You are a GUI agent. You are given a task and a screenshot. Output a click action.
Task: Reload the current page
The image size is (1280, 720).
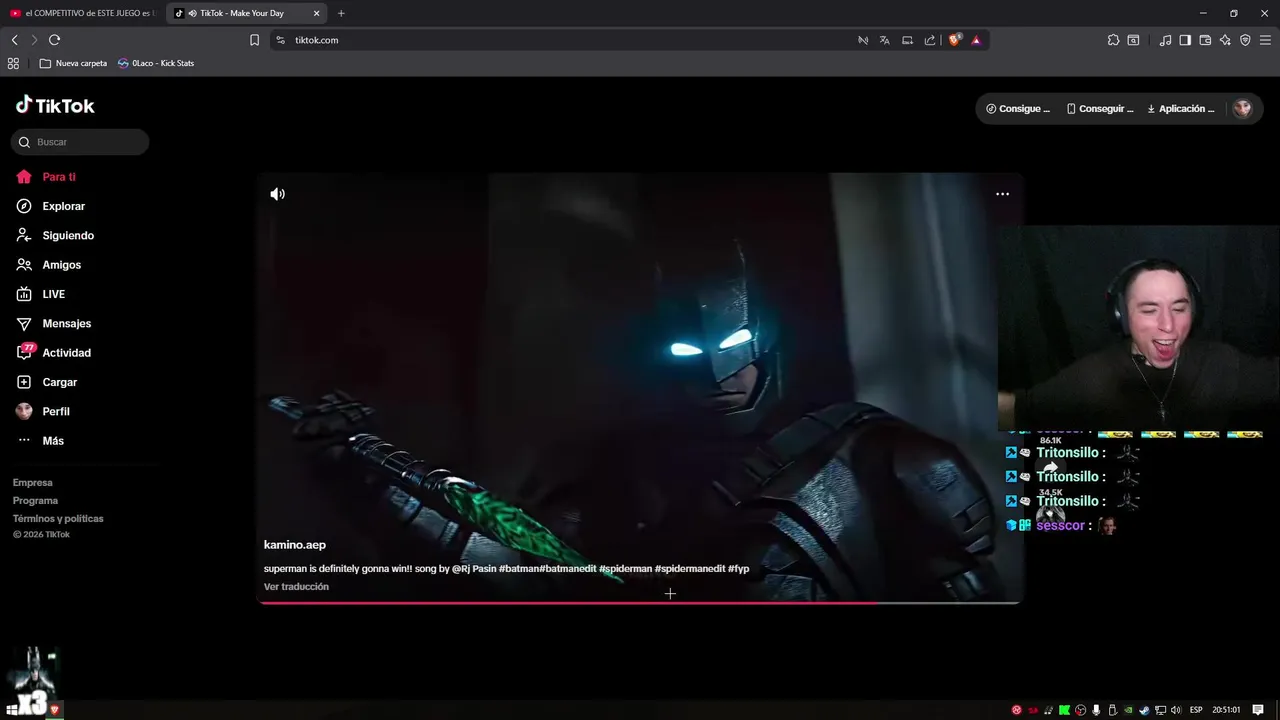pyautogui.click(x=54, y=40)
